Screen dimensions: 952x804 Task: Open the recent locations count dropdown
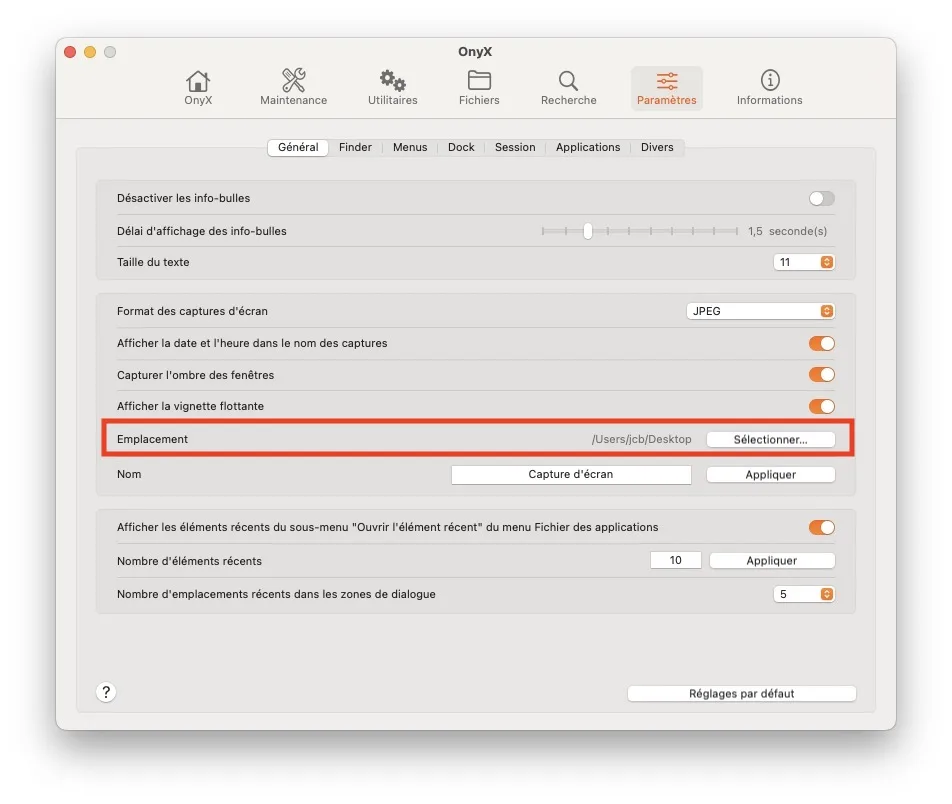click(x=804, y=593)
